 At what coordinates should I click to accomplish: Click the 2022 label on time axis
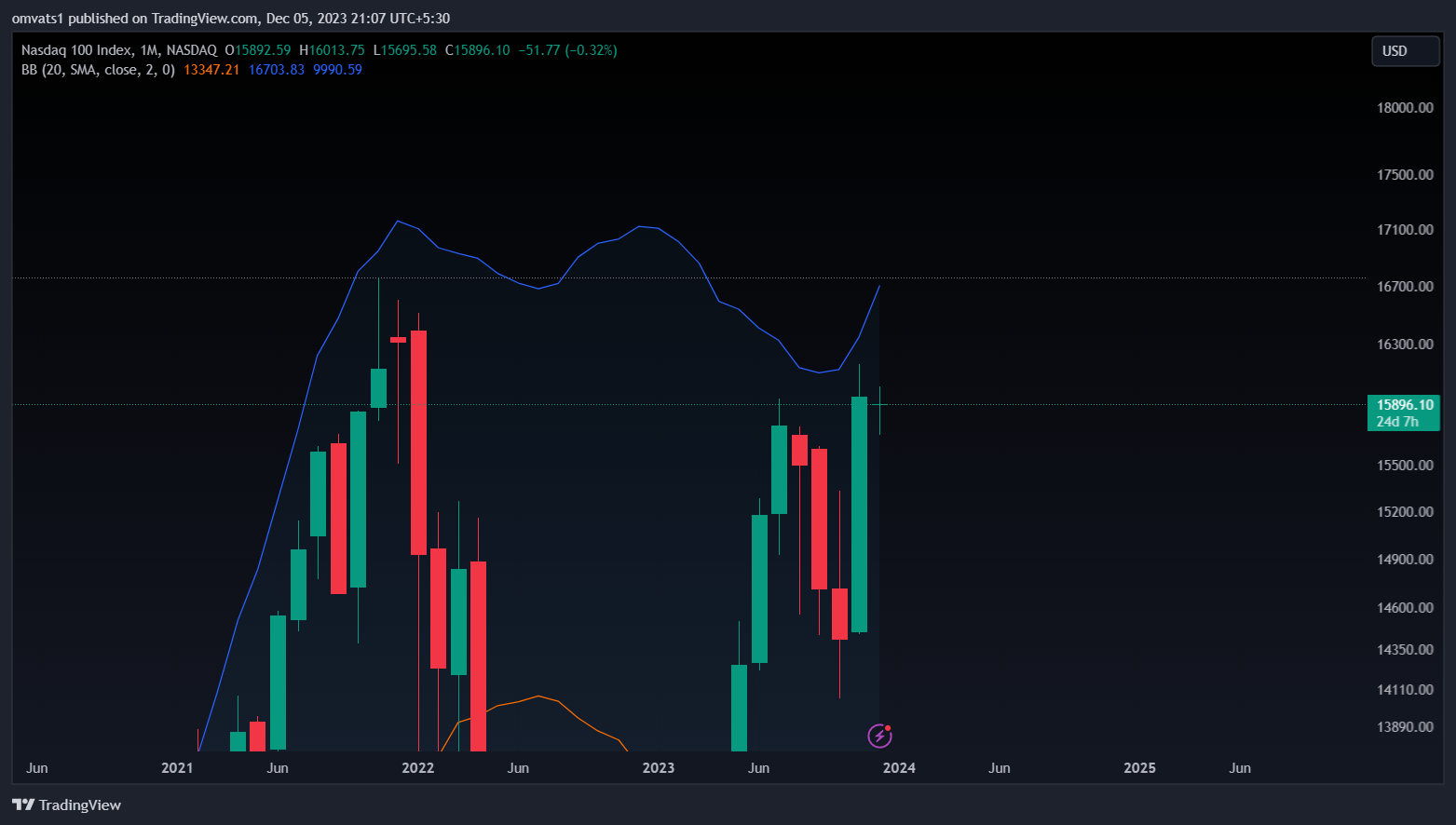point(417,768)
